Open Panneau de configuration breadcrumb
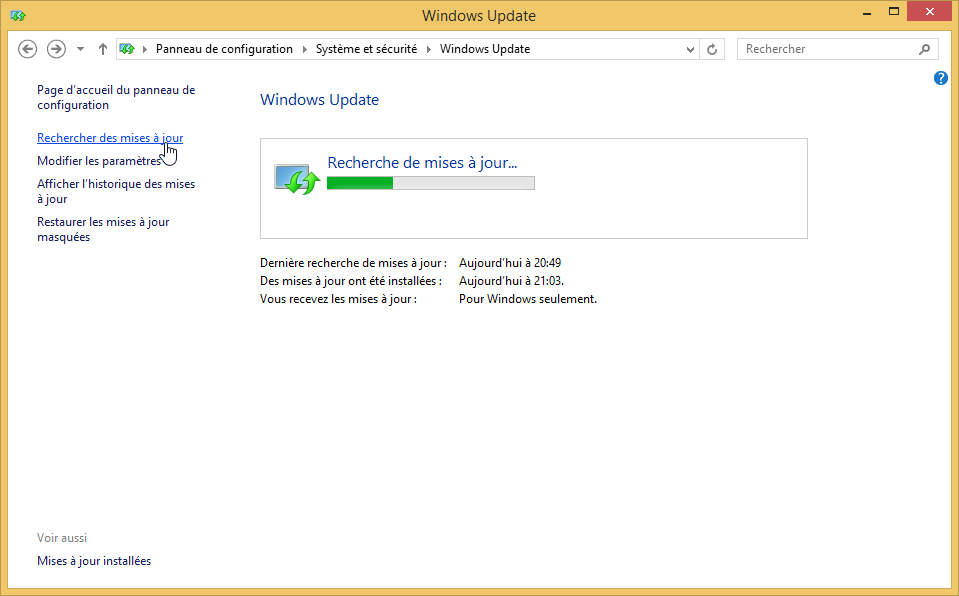 pos(224,49)
